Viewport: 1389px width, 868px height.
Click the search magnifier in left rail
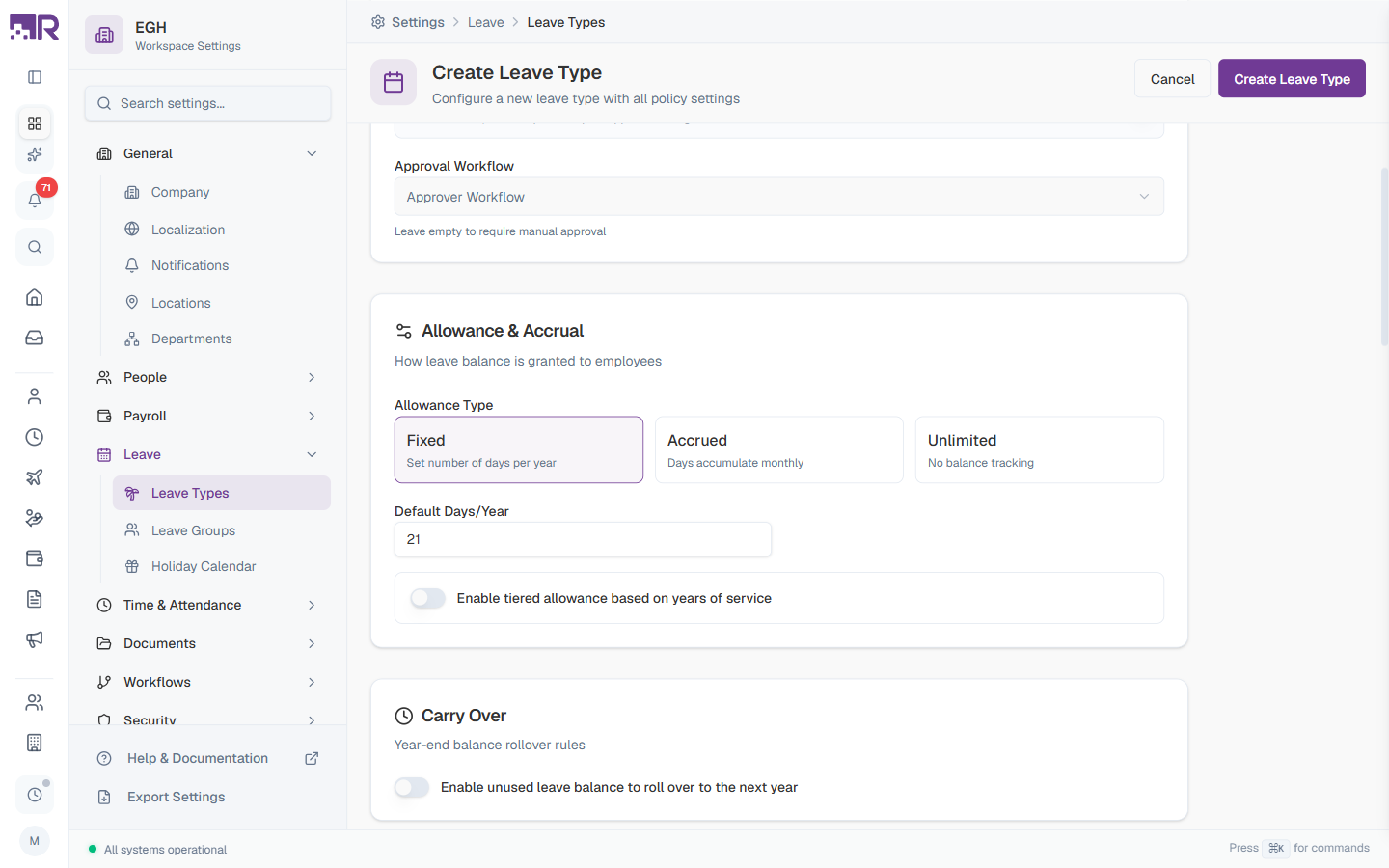pyautogui.click(x=35, y=247)
